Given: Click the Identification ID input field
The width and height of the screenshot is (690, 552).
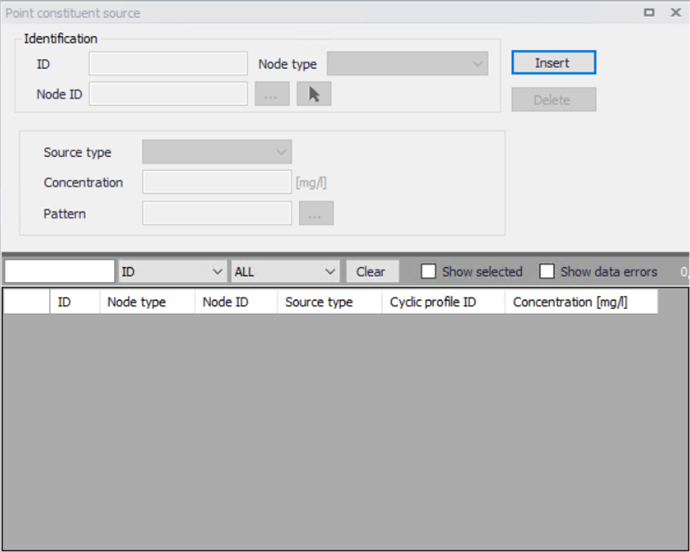Looking at the screenshot, I should (168, 64).
